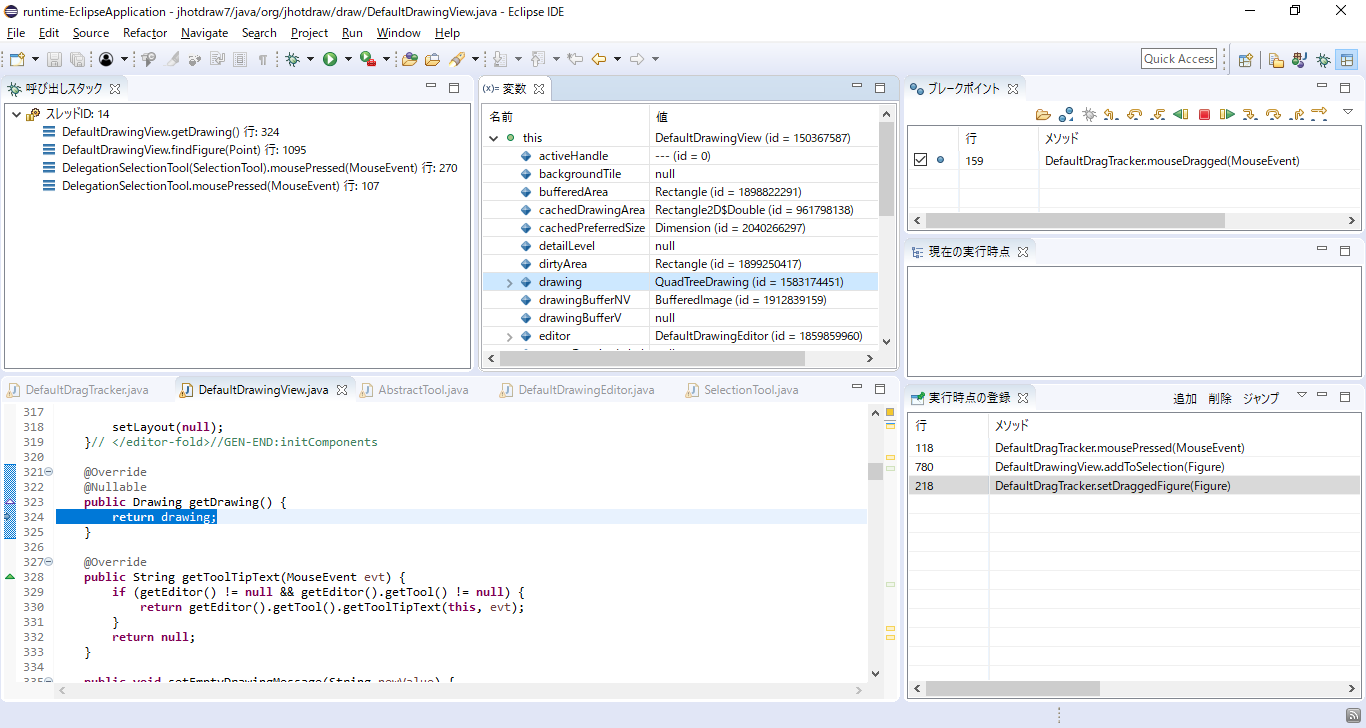
Task: Open the Run configurations dropdown arrow
Action: coord(348,60)
